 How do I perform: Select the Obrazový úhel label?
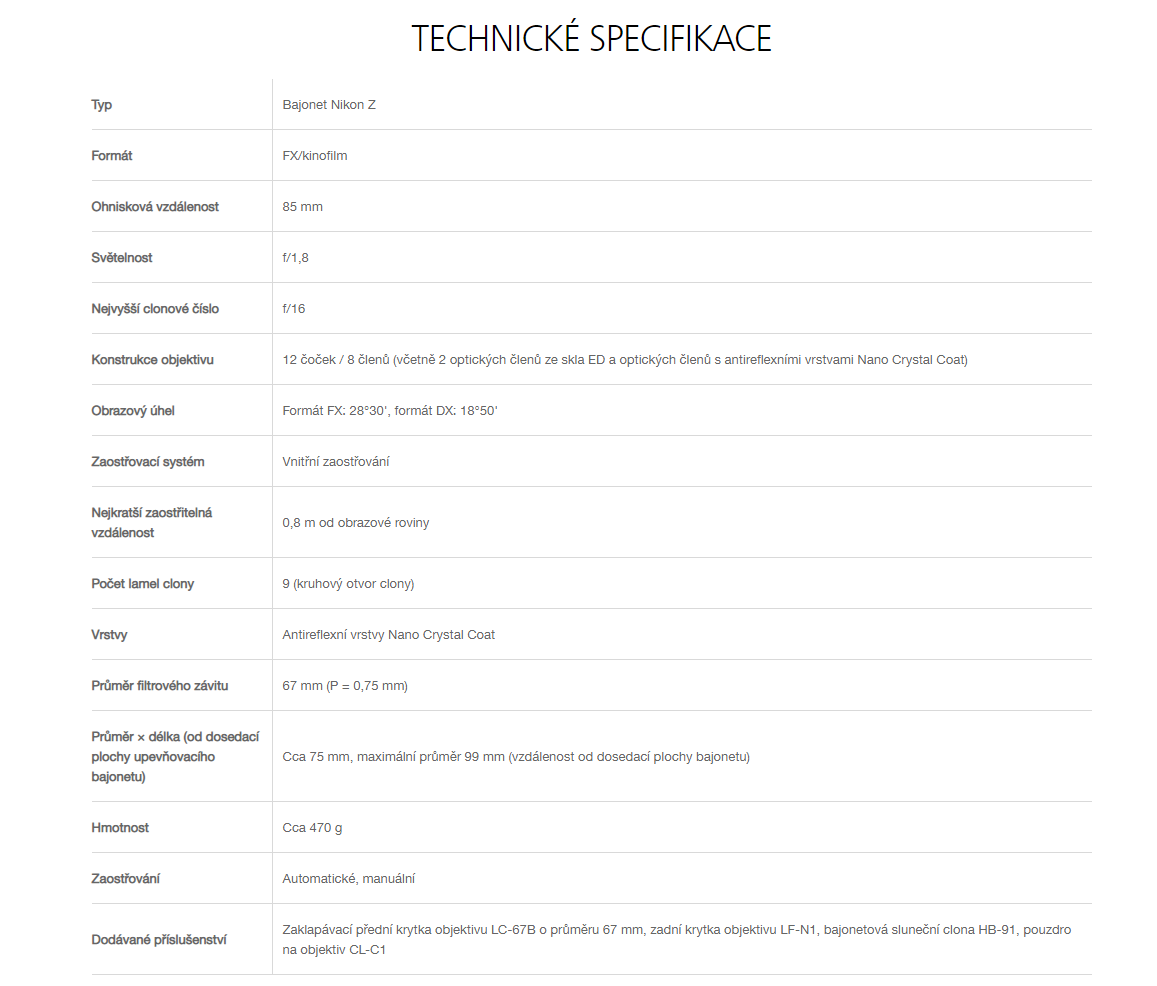(133, 410)
